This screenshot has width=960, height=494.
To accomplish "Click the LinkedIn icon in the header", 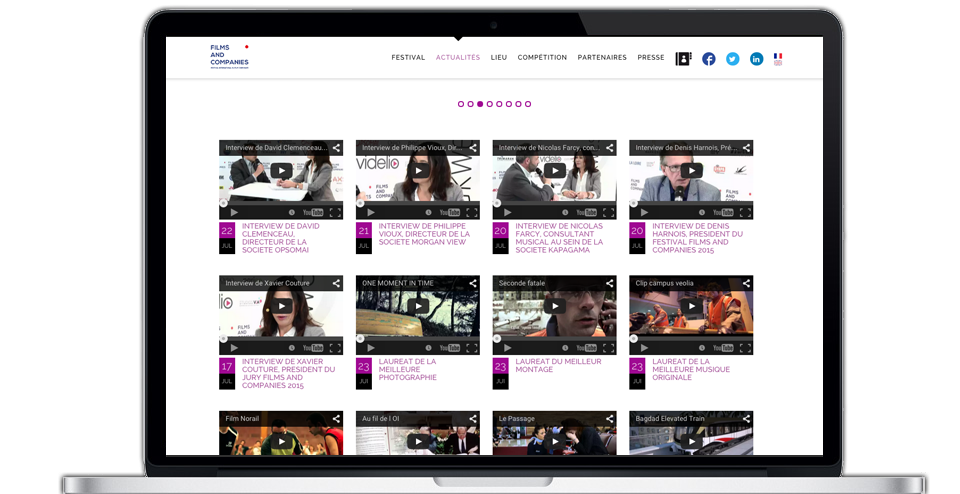I will coord(757,59).
